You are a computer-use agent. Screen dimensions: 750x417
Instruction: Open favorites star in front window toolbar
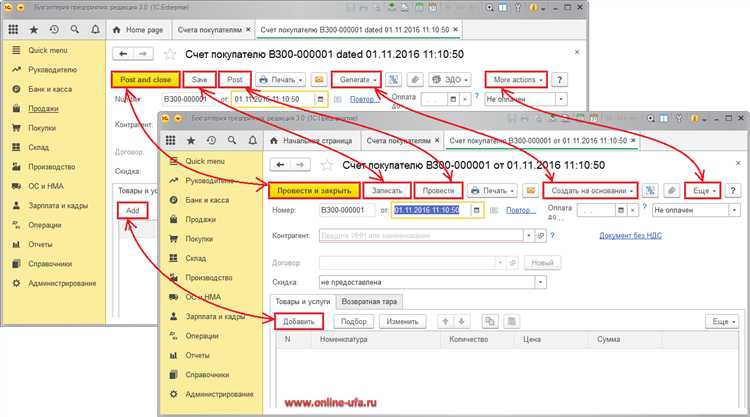coord(191,141)
